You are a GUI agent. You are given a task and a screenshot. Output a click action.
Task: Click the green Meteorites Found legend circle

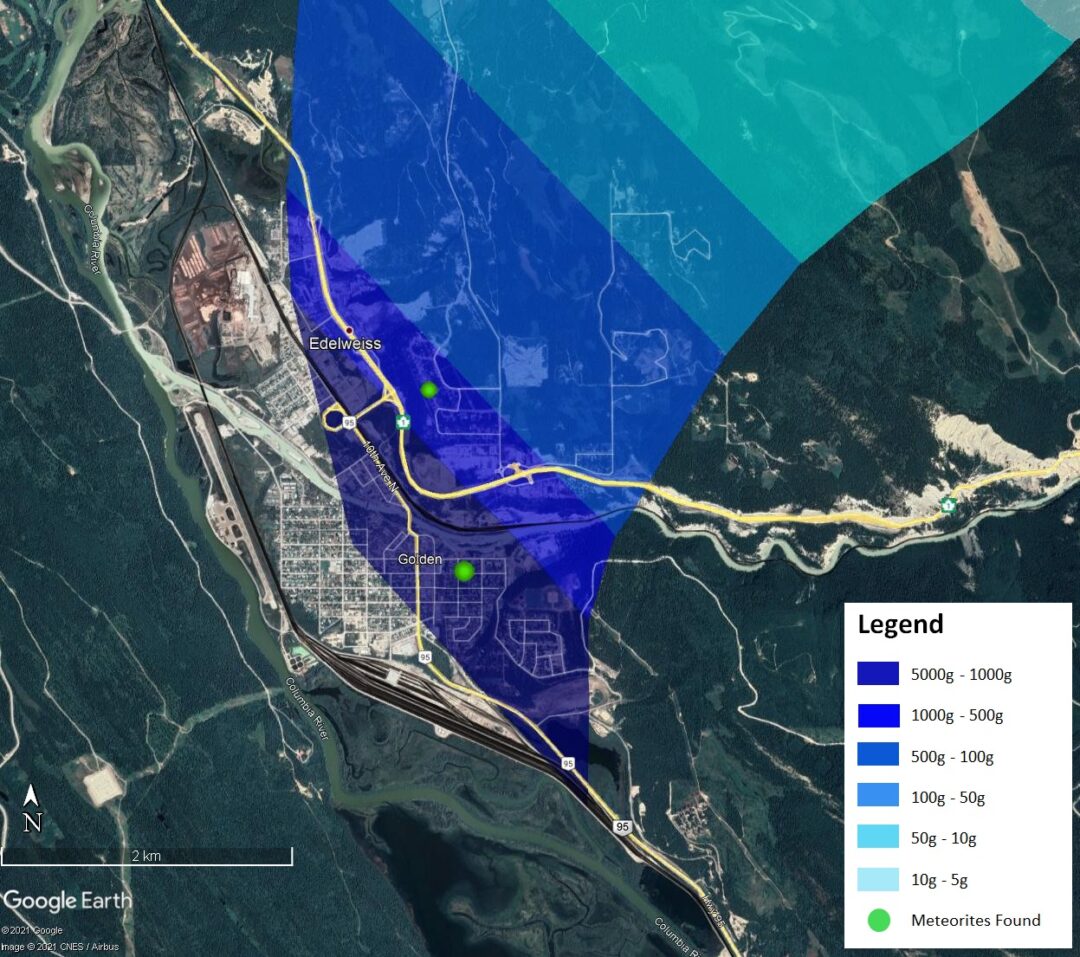878,920
